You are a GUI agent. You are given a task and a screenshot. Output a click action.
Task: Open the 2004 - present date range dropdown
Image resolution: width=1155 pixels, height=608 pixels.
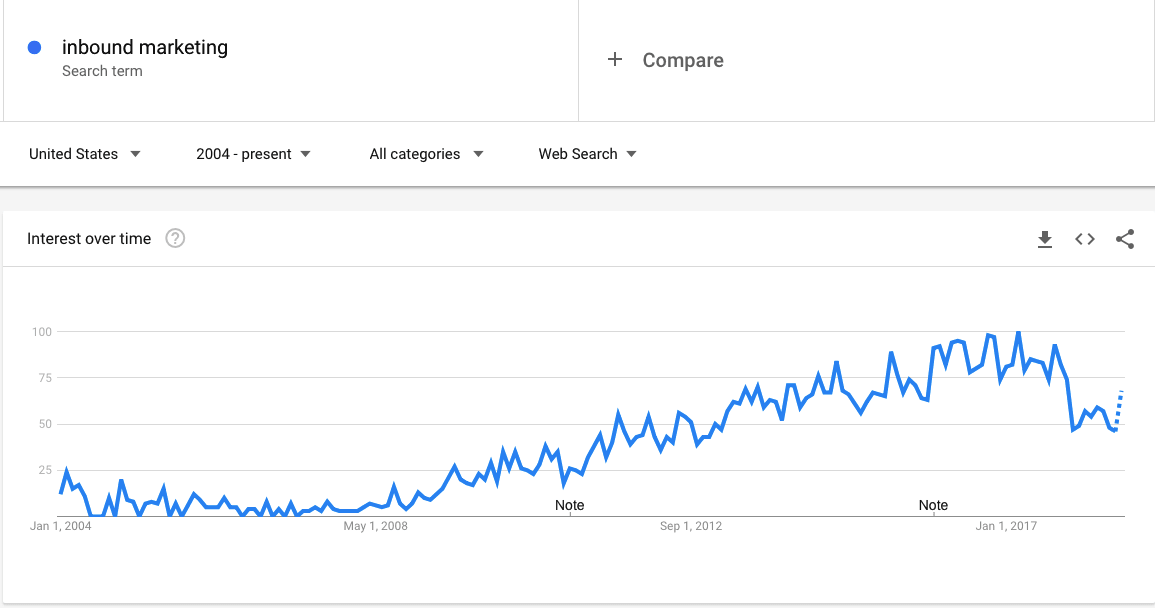click(253, 154)
